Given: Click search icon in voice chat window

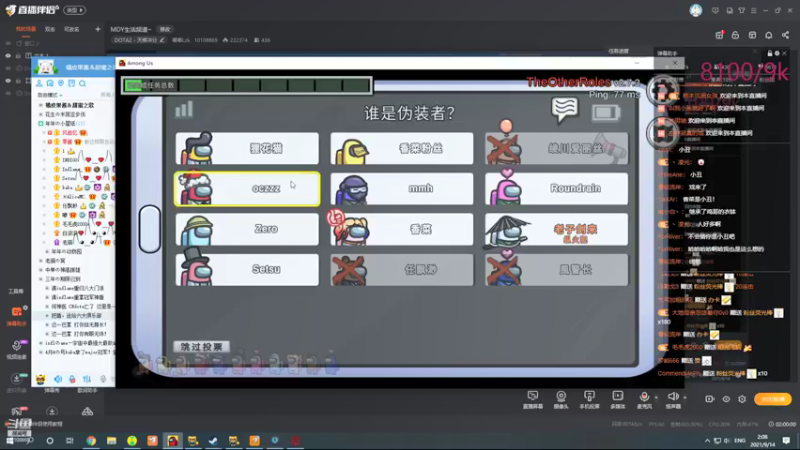Looking at the screenshot, I should pyautogui.click(x=82, y=83).
